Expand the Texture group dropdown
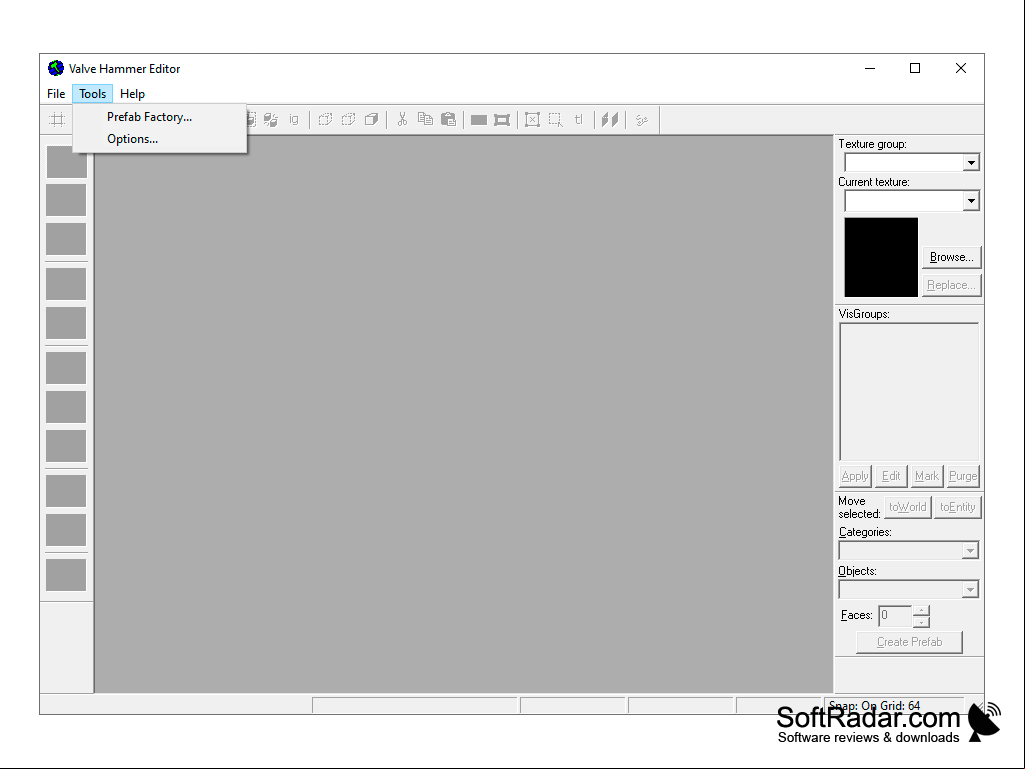 (971, 162)
